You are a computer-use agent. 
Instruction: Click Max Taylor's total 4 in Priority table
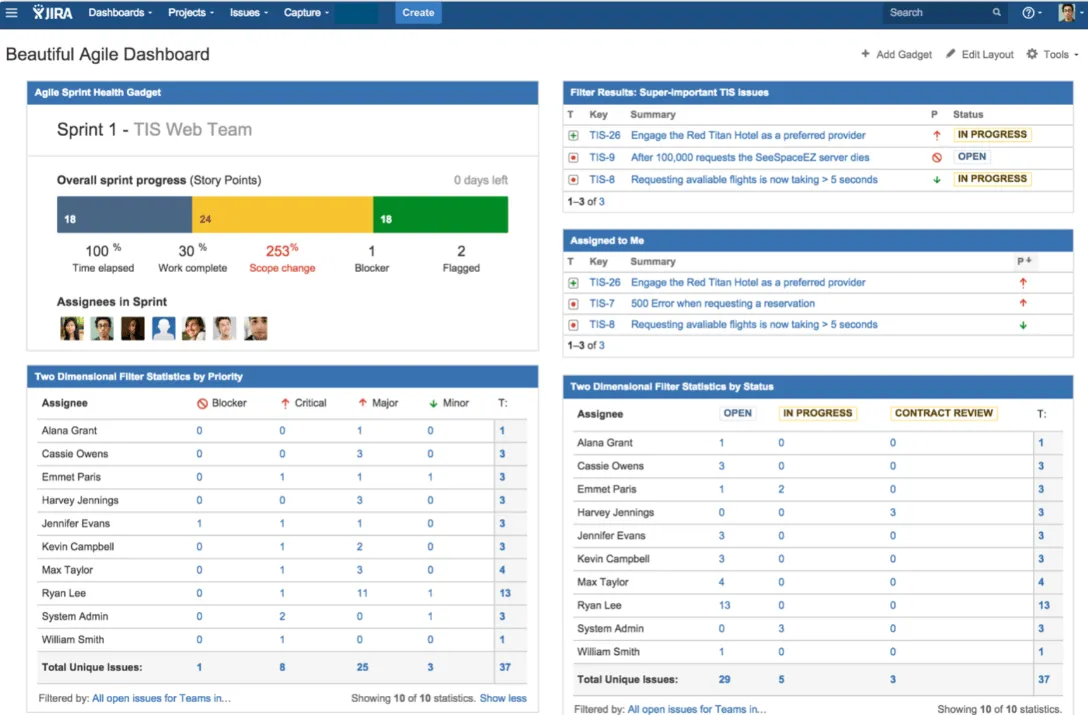(x=502, y=570)
